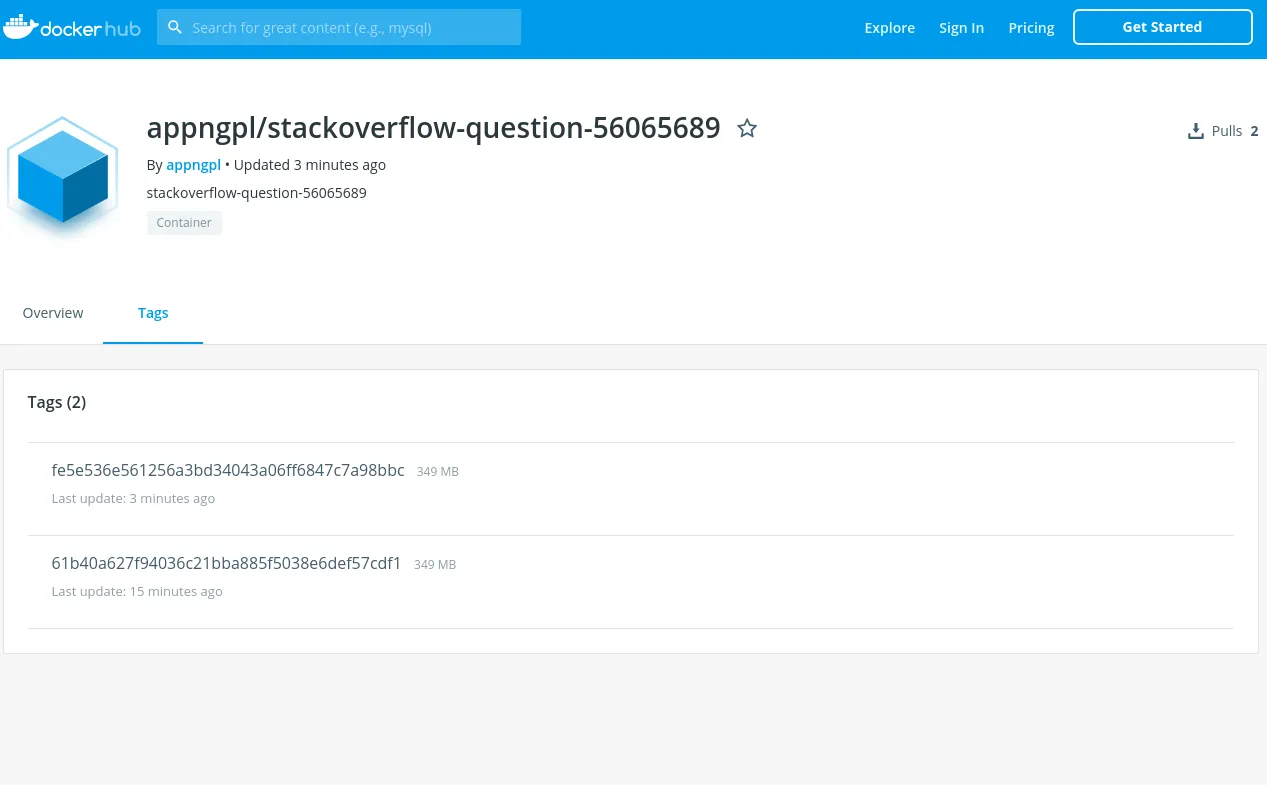This screenshot has height=785, width=1267.
Task: Star the repository with the star icon
Action: pos(747,128)
